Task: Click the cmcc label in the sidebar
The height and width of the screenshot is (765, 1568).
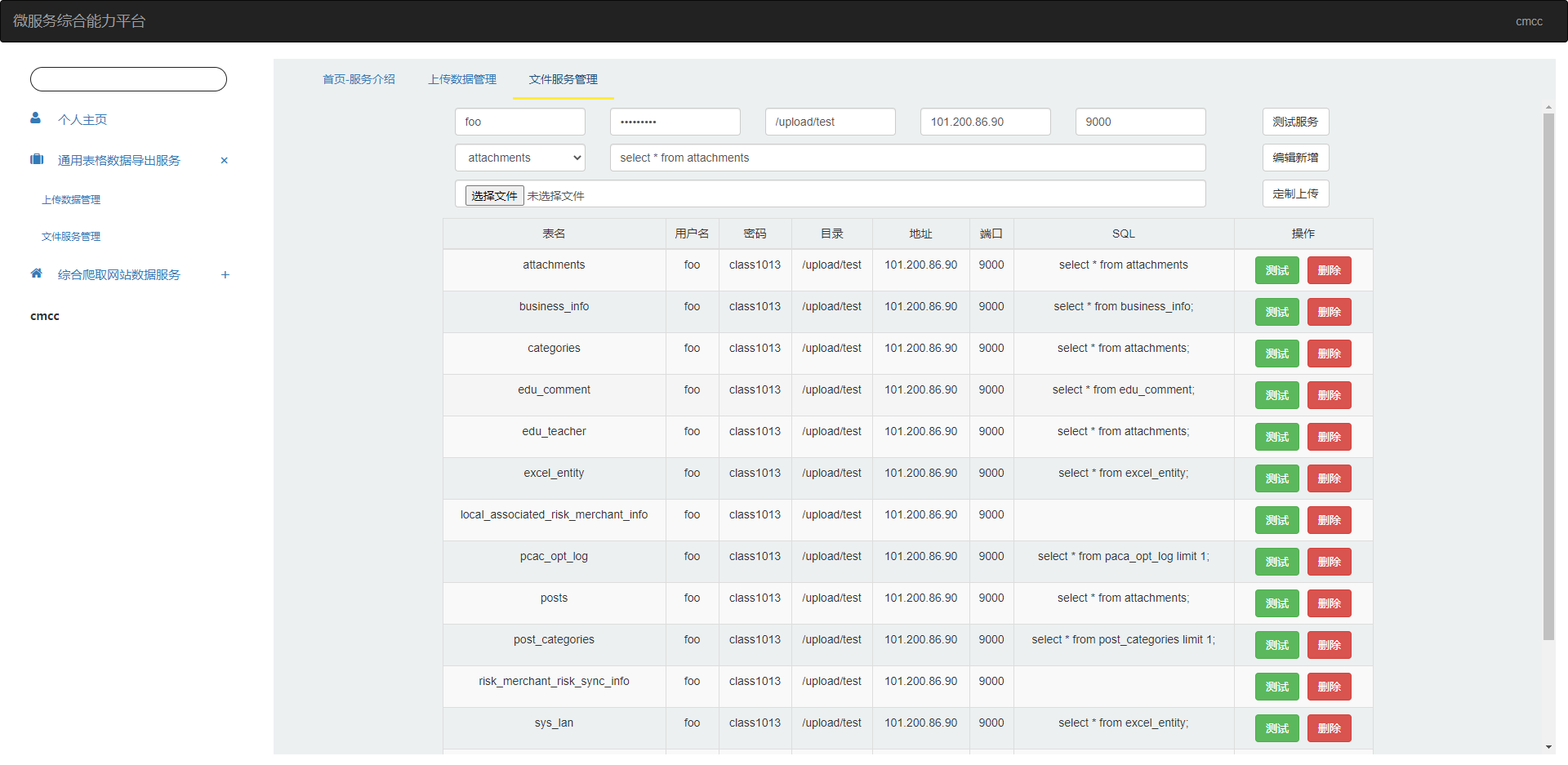Action: tap(45, 316)
